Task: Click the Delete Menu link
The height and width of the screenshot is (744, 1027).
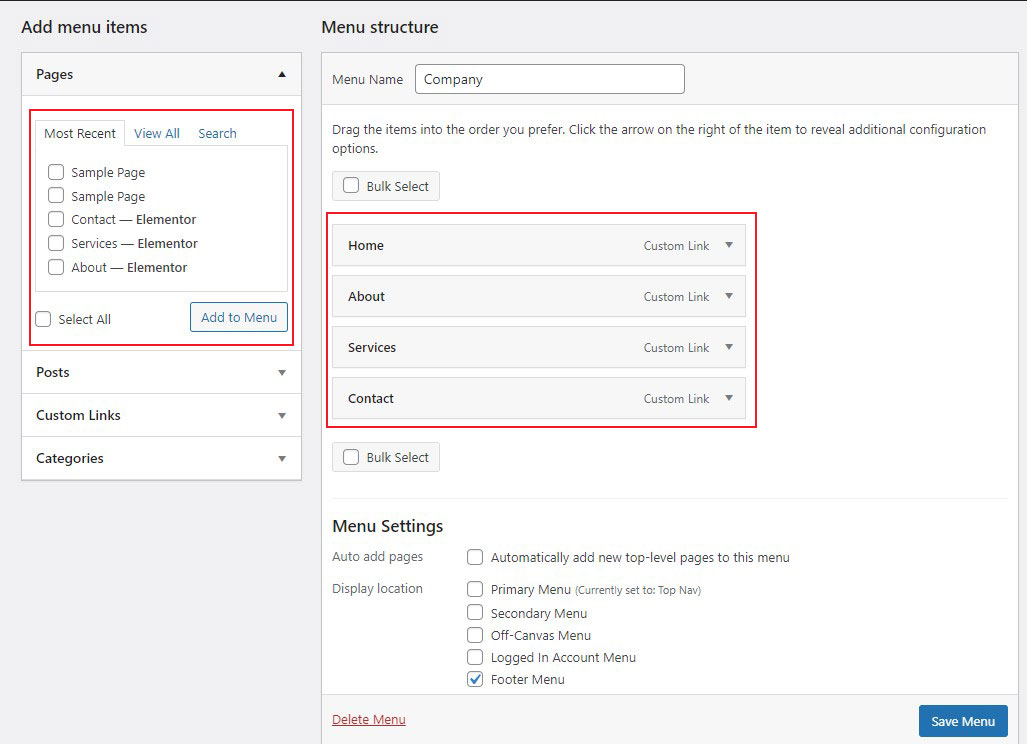Action: [x=369, y=719]
